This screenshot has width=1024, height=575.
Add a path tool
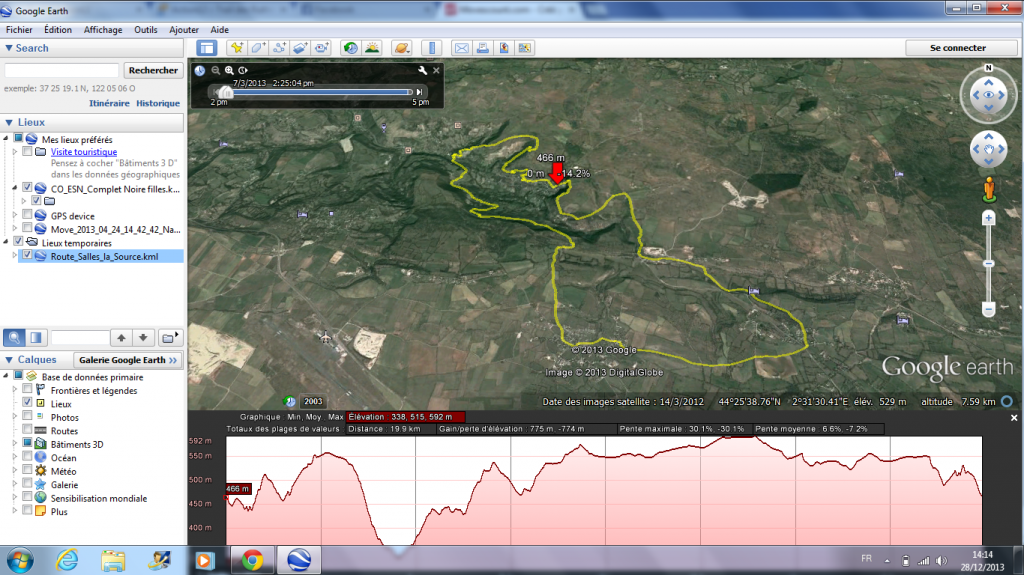pos(280,48)
